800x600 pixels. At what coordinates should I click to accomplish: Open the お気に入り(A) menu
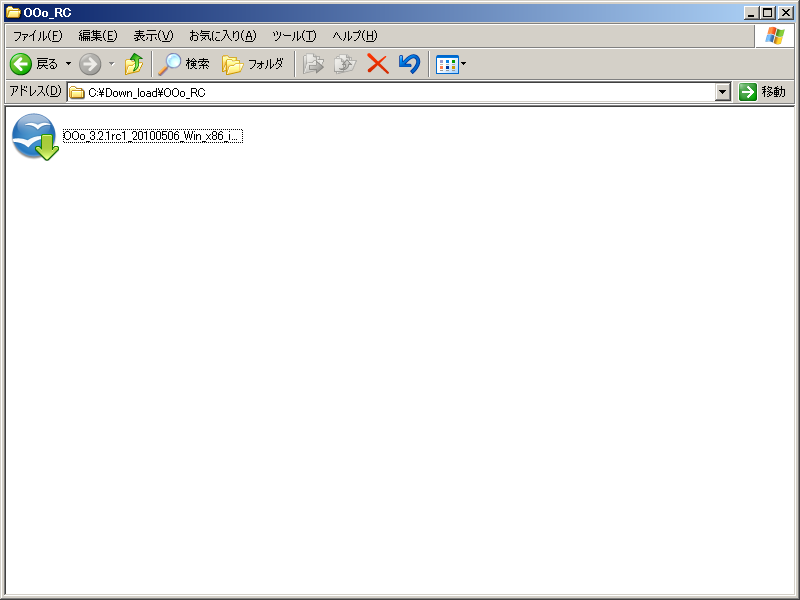pyautogui.click(x=222, y=36)
